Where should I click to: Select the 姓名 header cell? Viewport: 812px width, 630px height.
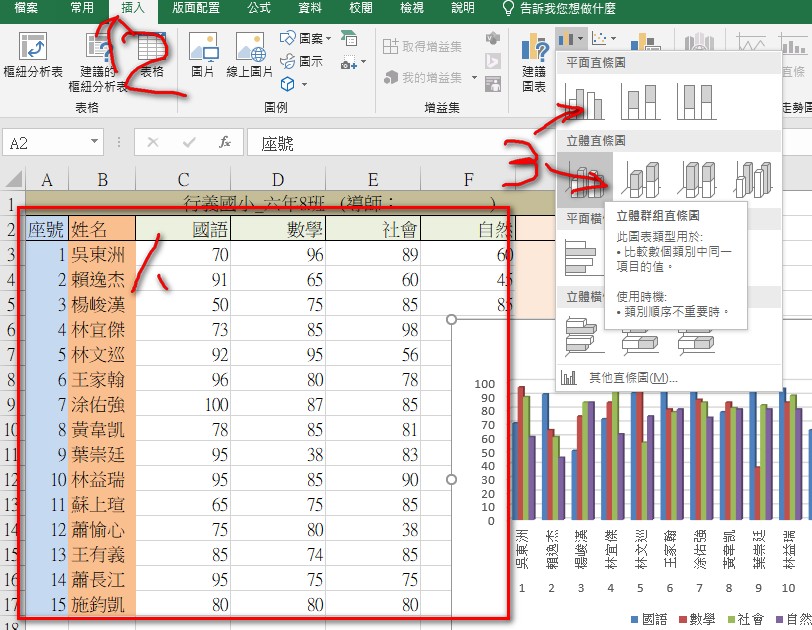coord(102,229)
